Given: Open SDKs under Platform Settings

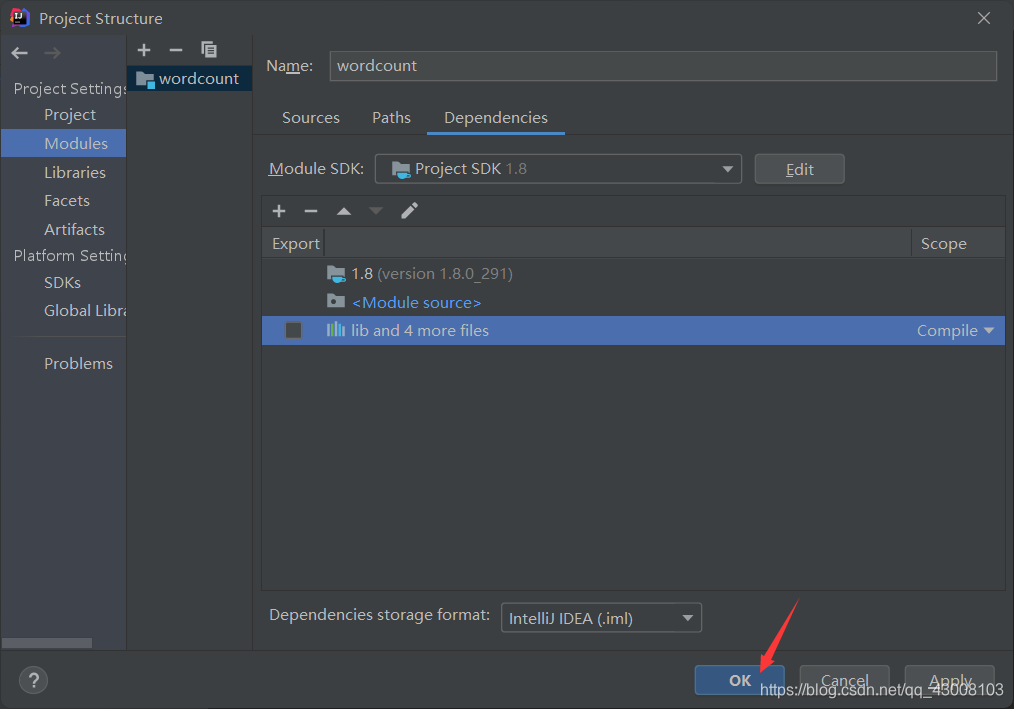Looking at the screenshot, I should [x=63, y=283].
